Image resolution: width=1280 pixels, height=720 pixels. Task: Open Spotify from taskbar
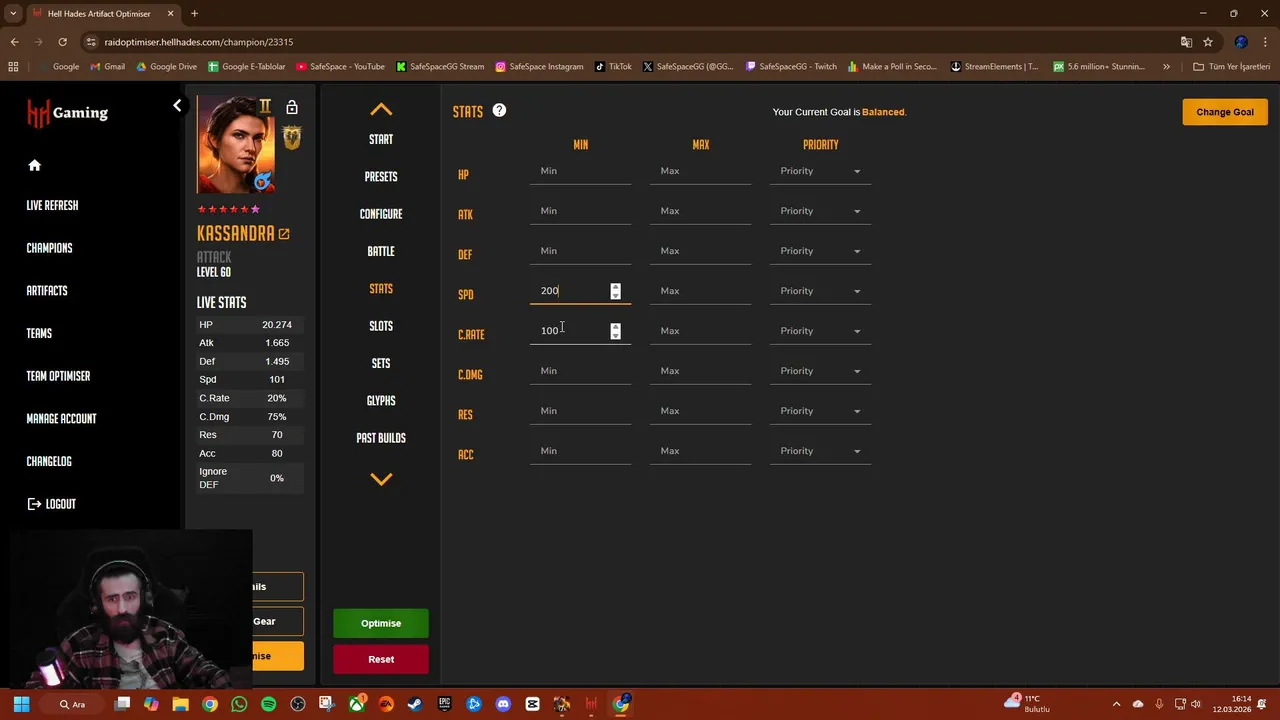pos(268,704)
